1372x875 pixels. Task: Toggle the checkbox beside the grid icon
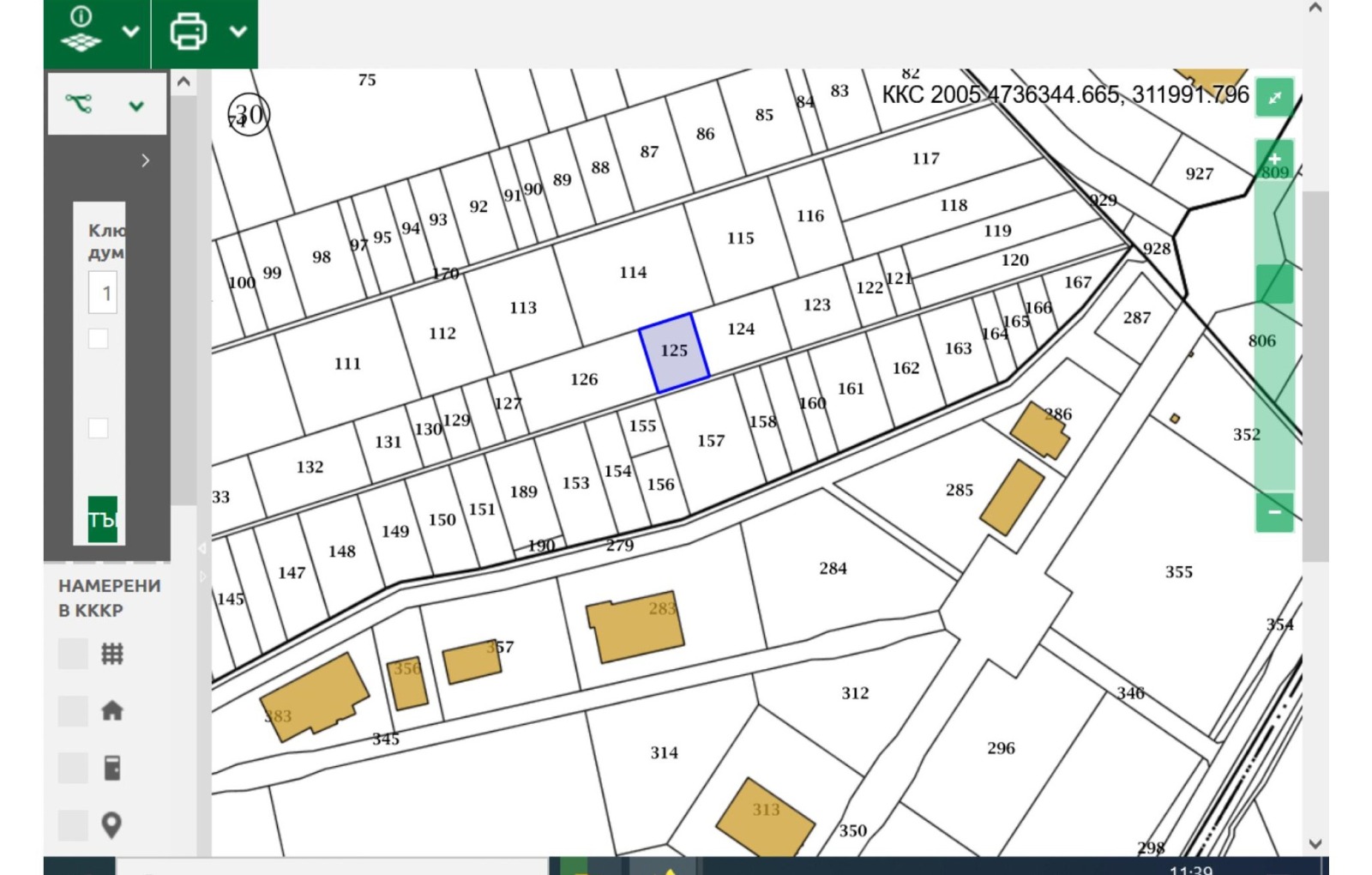pyautogui.click(x=73, y=654)
